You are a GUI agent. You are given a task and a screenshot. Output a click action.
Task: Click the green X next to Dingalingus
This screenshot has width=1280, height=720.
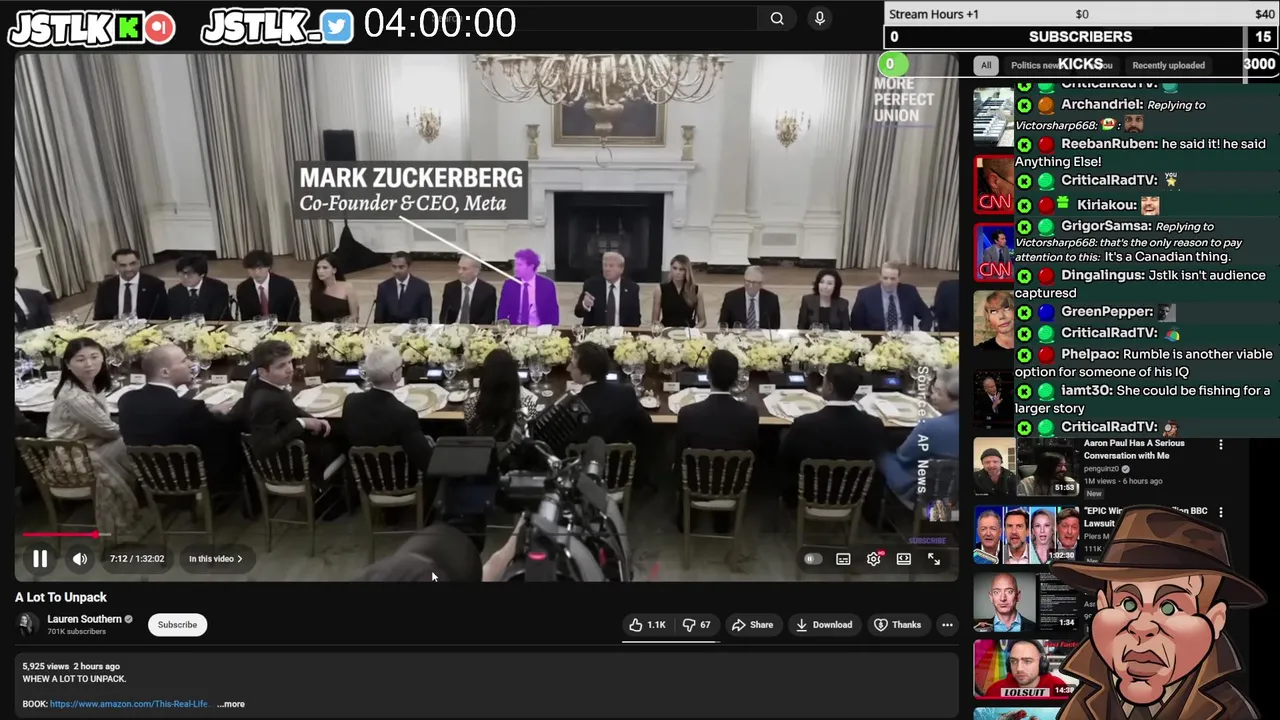coord(1024,276)
